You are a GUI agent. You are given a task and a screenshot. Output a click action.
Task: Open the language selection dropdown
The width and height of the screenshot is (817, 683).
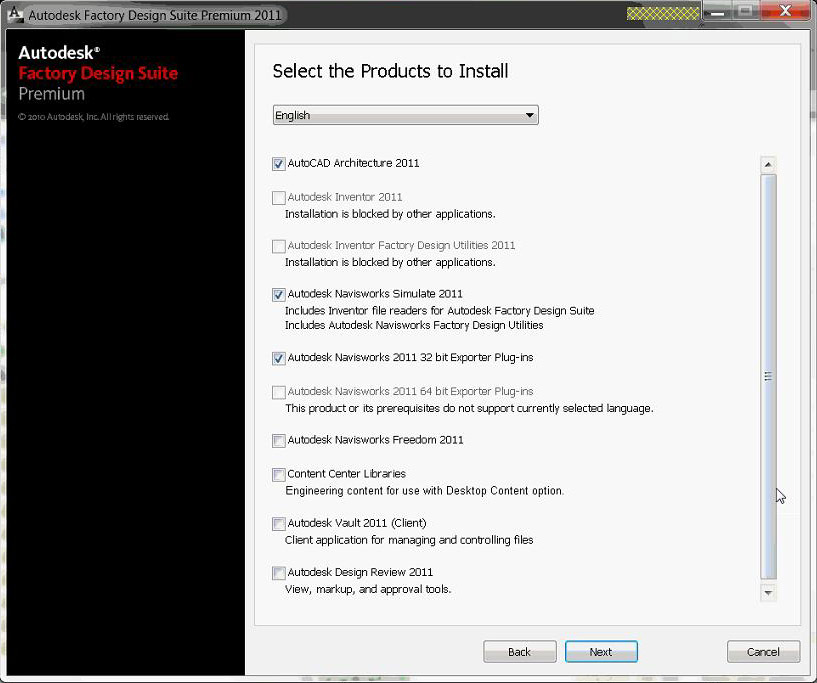[x=405, y=114]
